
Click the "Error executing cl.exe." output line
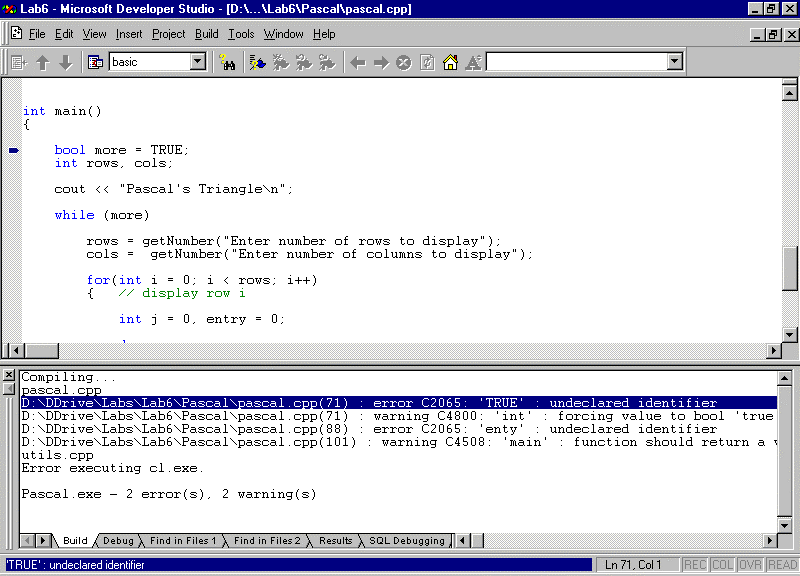112,468
